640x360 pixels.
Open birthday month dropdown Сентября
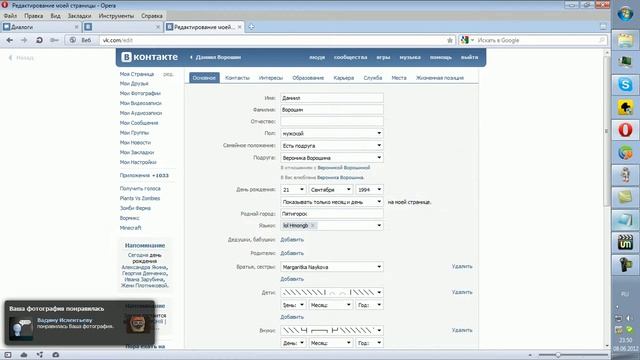tap(331, 189)
